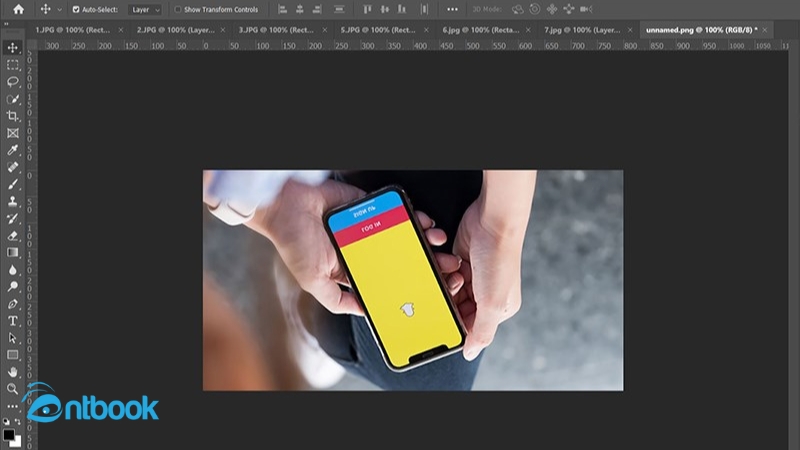The height and width of the screenshot is (450, 800).
Task: Switch to the 5.JPG document tab
Action: click(378, 30)
